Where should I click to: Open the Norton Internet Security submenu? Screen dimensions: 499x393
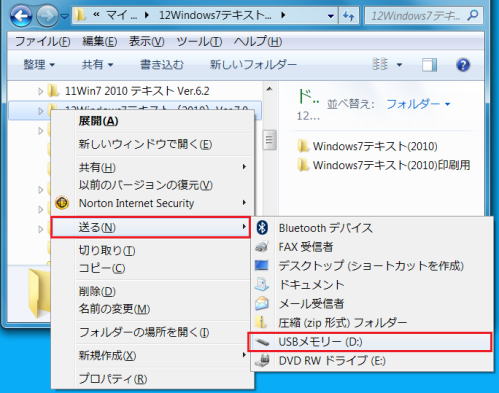(152, 203)
